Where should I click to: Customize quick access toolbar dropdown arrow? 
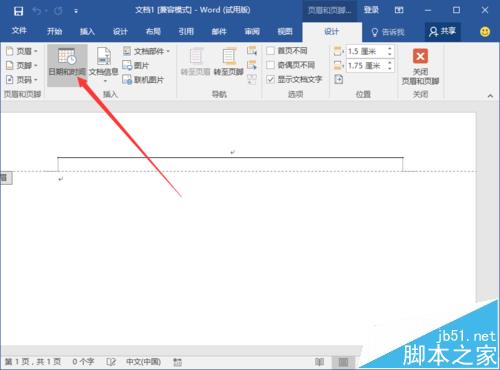(x=76, y=12)
